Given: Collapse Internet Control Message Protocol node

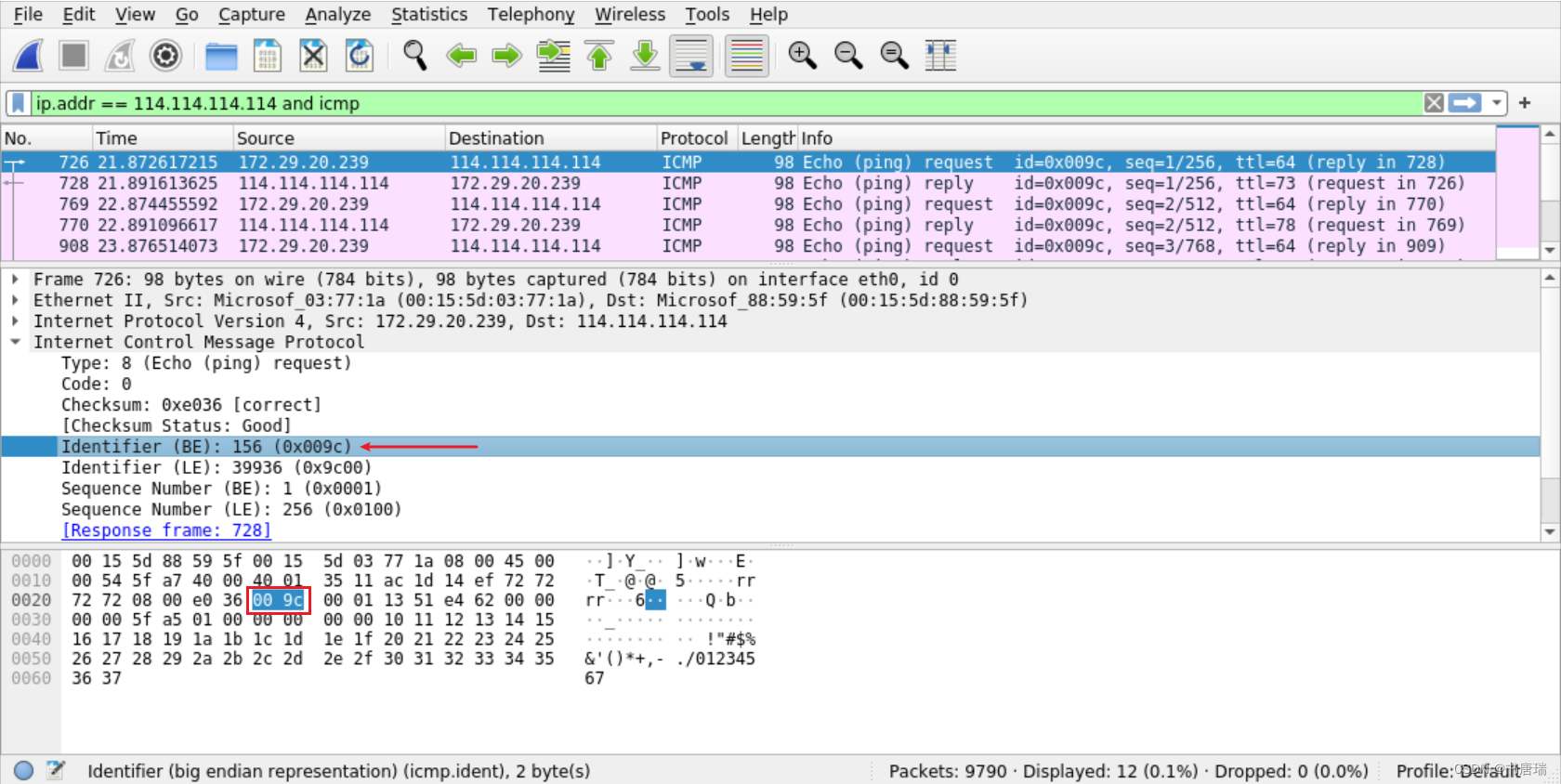Looking at the screenshot, I should pos(15,342).
